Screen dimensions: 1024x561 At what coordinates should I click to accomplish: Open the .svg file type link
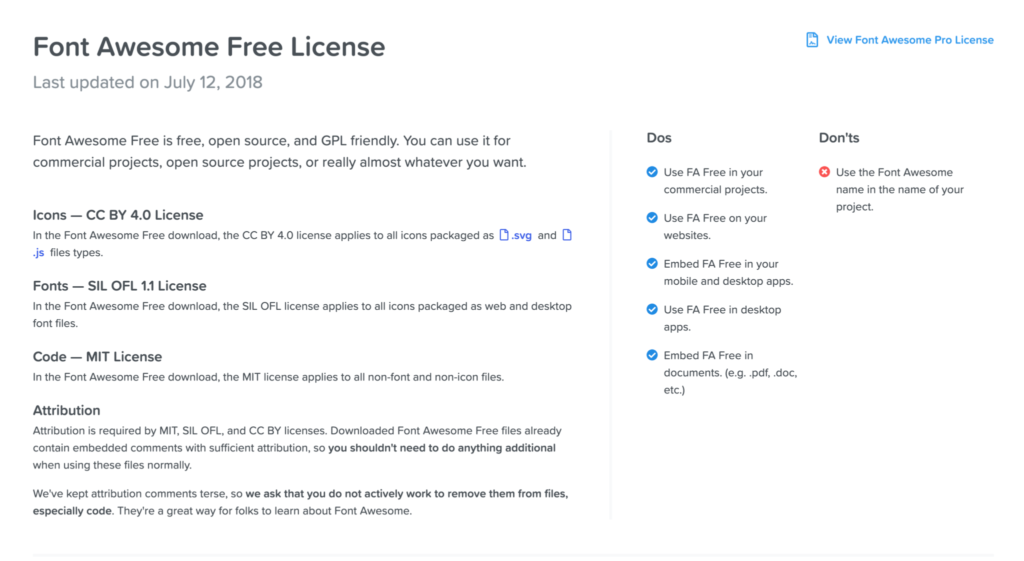click(x=521, y=236)
